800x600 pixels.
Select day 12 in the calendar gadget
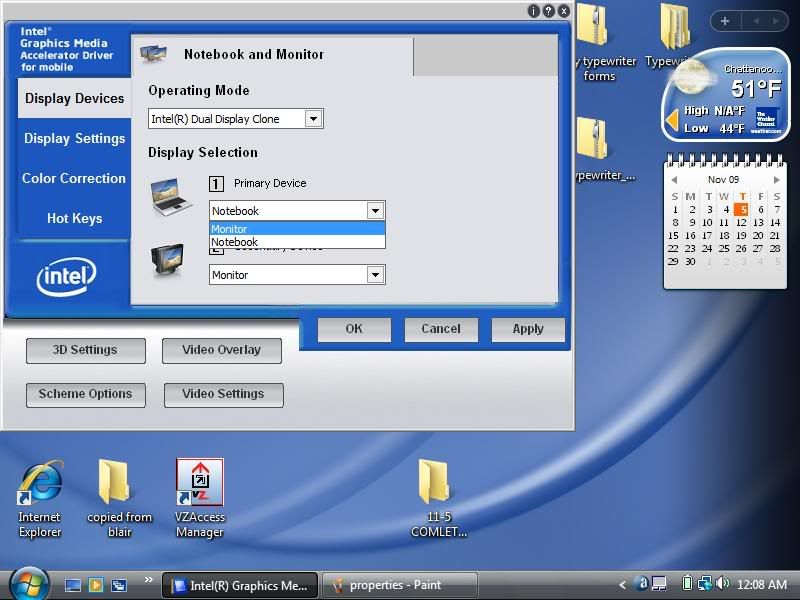[x=741, y=222]
